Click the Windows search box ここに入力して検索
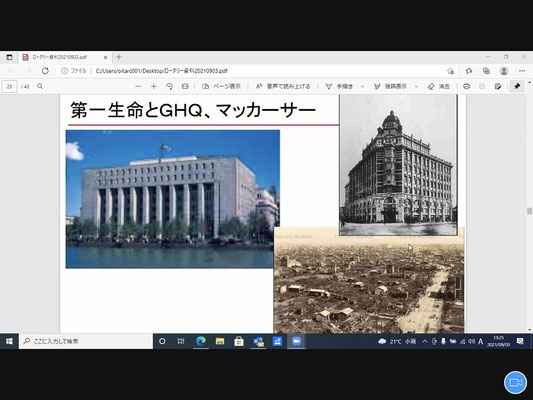 click(86, 341)
